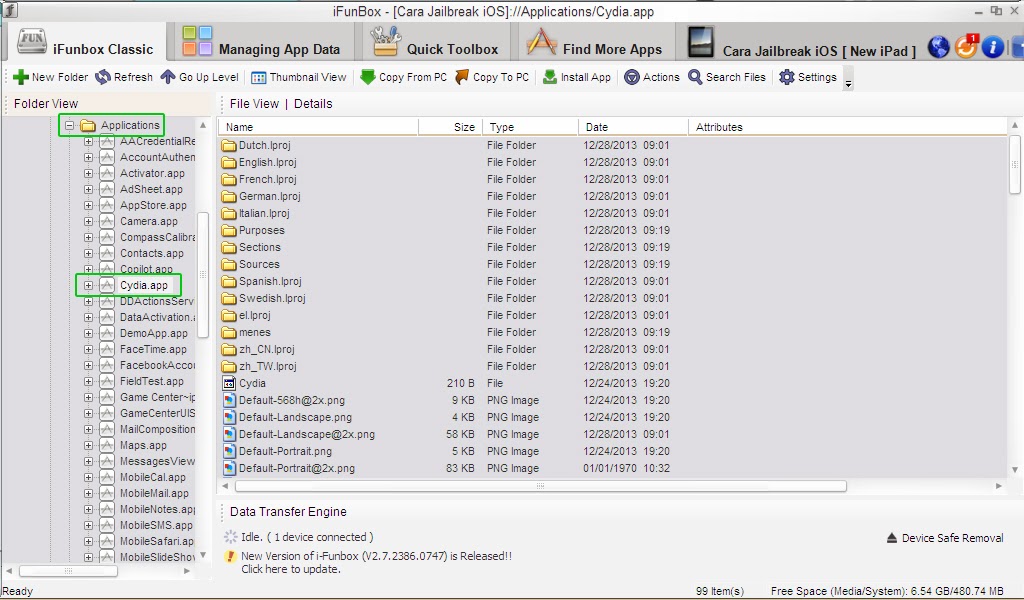Switch to Thumbnail View
This screenshot has height=600, width=1024.
tap(298, 77)
